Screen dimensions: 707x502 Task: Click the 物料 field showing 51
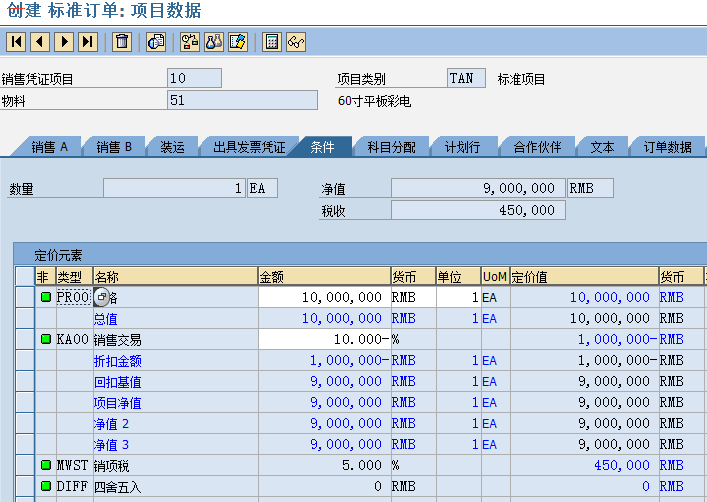[242, 100]
